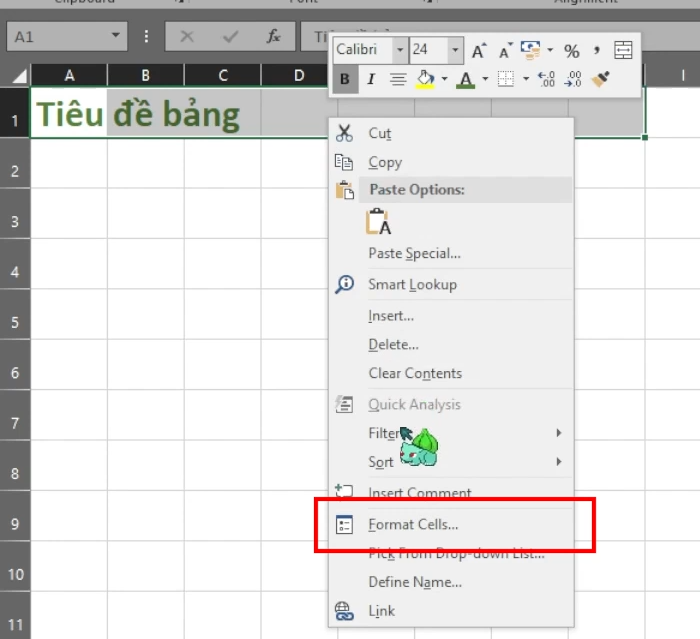Toggle Bold in mini toolbar
This screenshot has width=700, height=639.
pyautogui.click(x=345, y=79)
